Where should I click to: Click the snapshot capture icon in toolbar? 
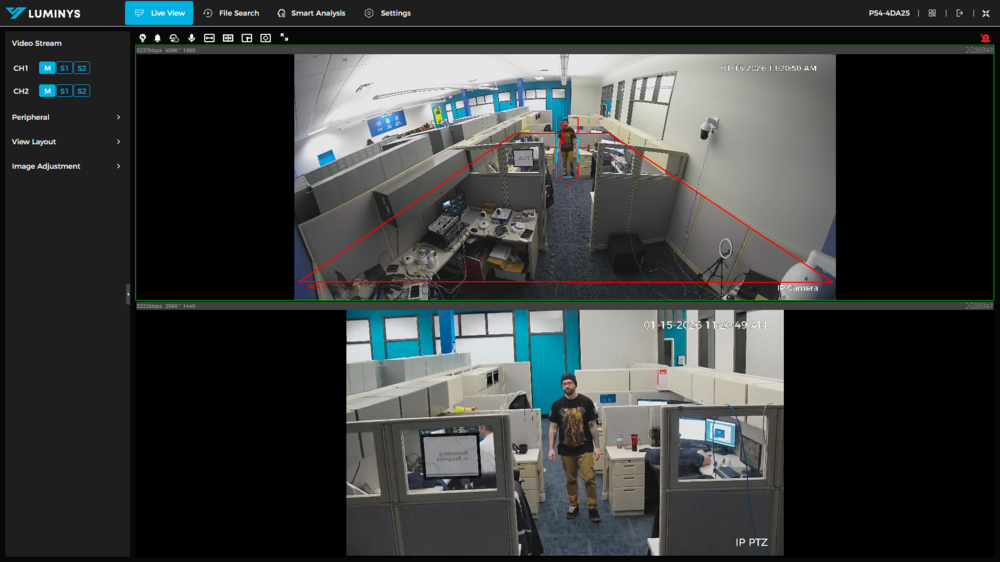(265, 38)
